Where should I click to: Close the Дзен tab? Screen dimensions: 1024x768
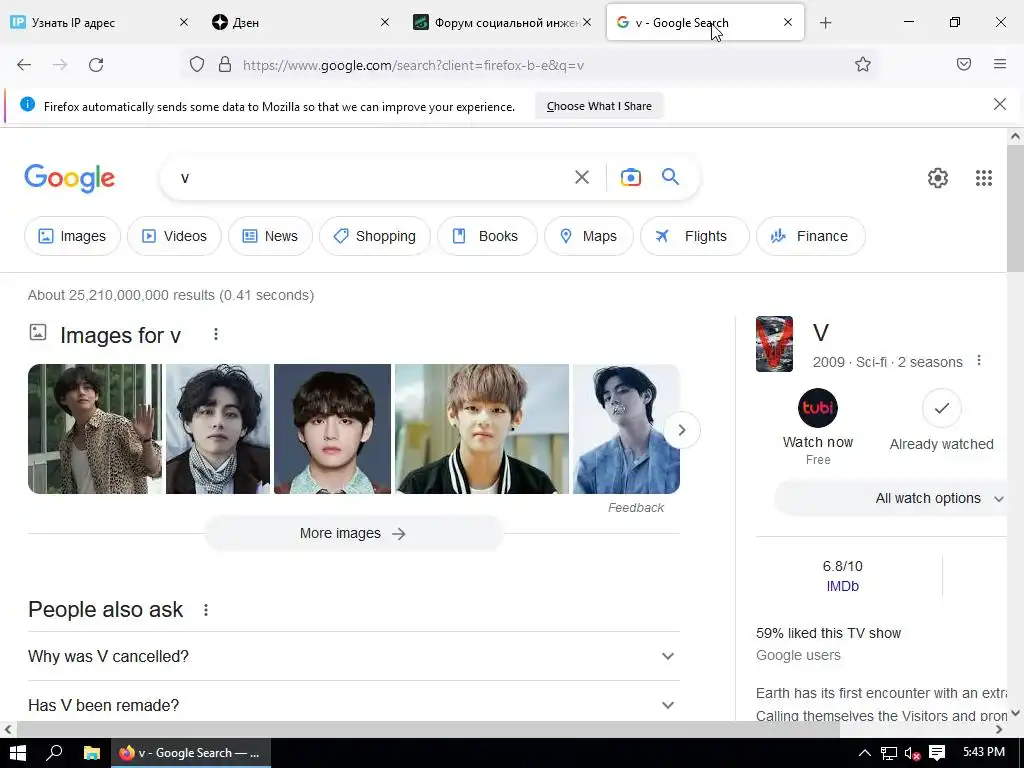[x=385, y=22]
